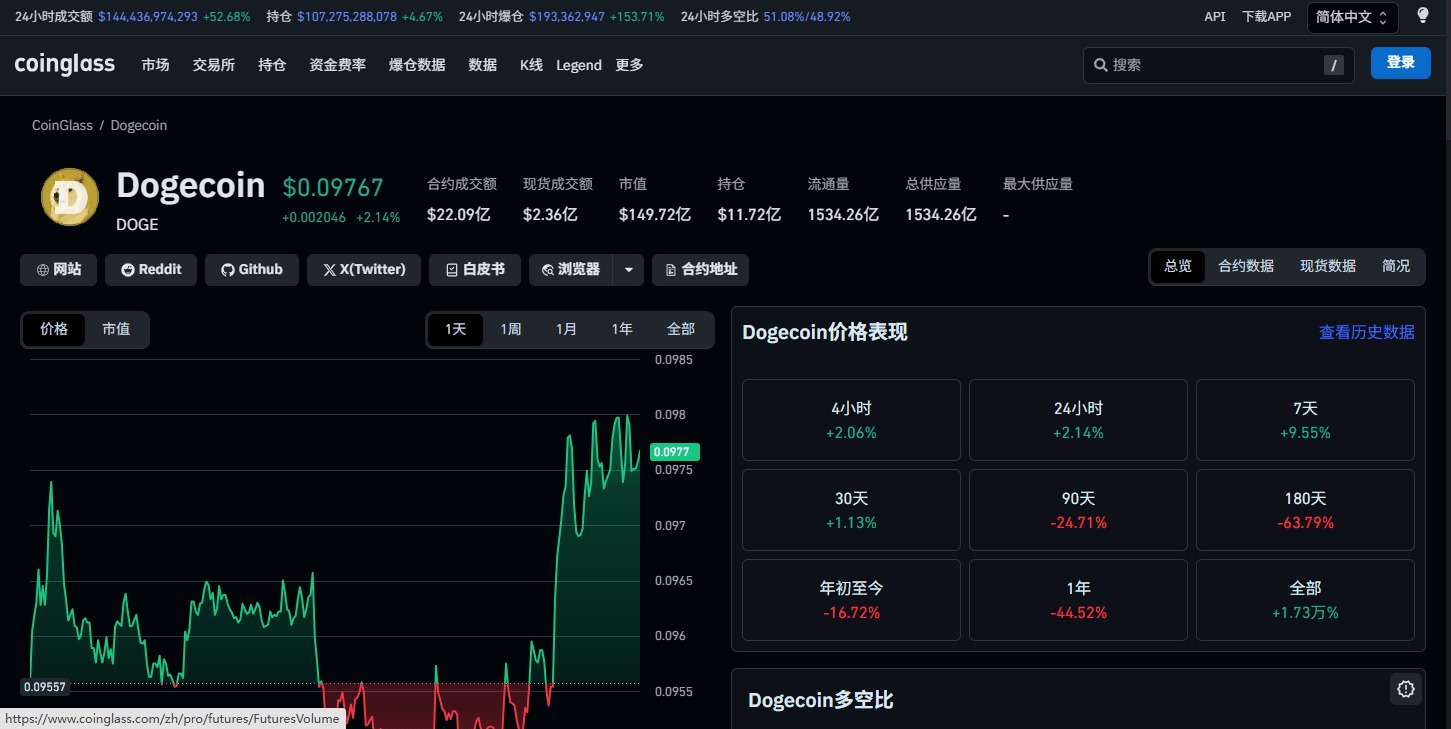Click the settings icon beside Dogecoin多空比
The width and height of the screenshot is (1451, 729).
click(1406, 688)
